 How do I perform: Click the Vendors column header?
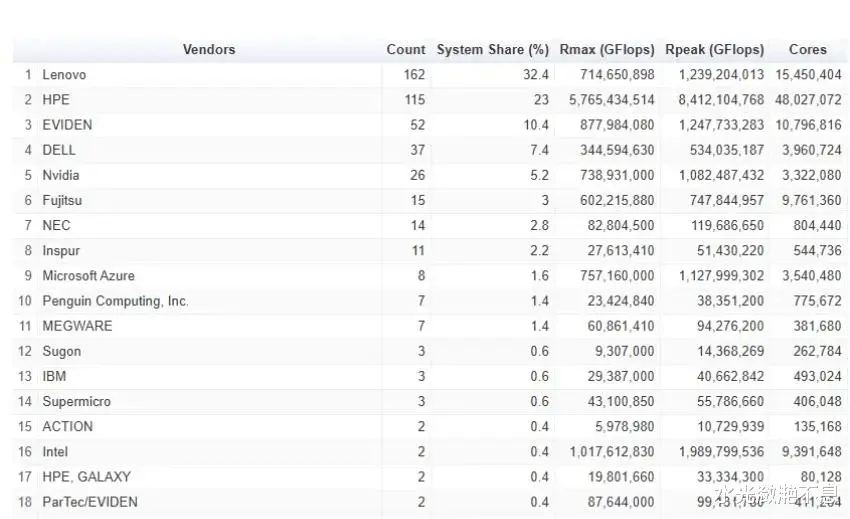tap(209, 49)
